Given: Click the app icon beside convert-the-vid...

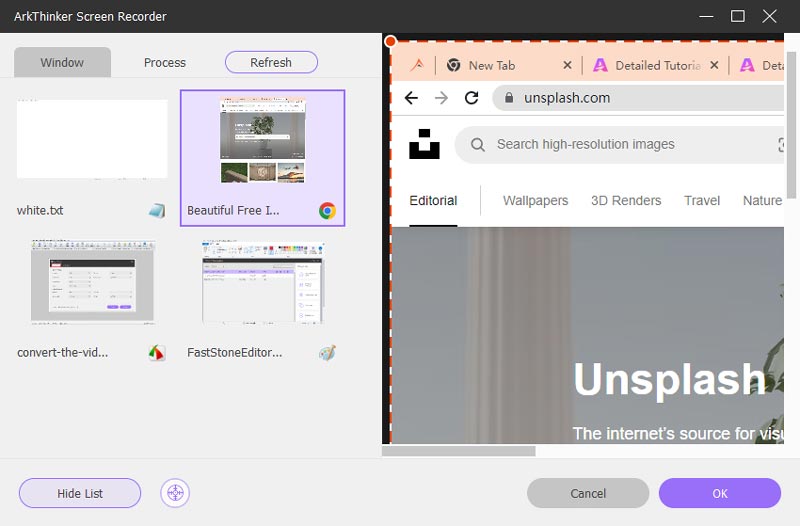Looking at the screenshot, I should click(x=157, y=353).
